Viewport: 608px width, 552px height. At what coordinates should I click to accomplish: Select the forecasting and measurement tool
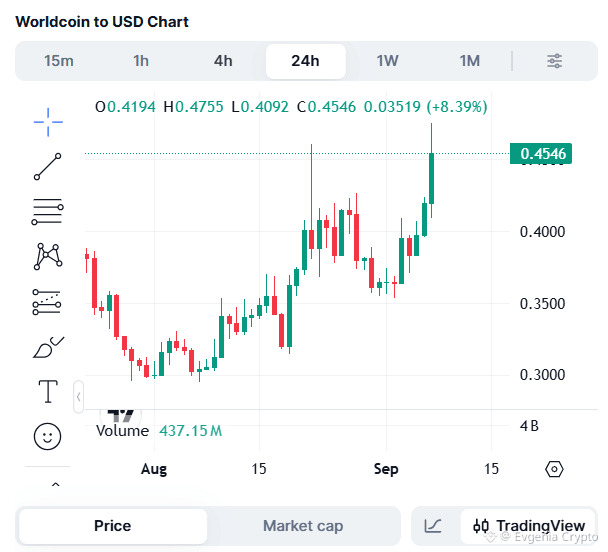coord(47,302)
